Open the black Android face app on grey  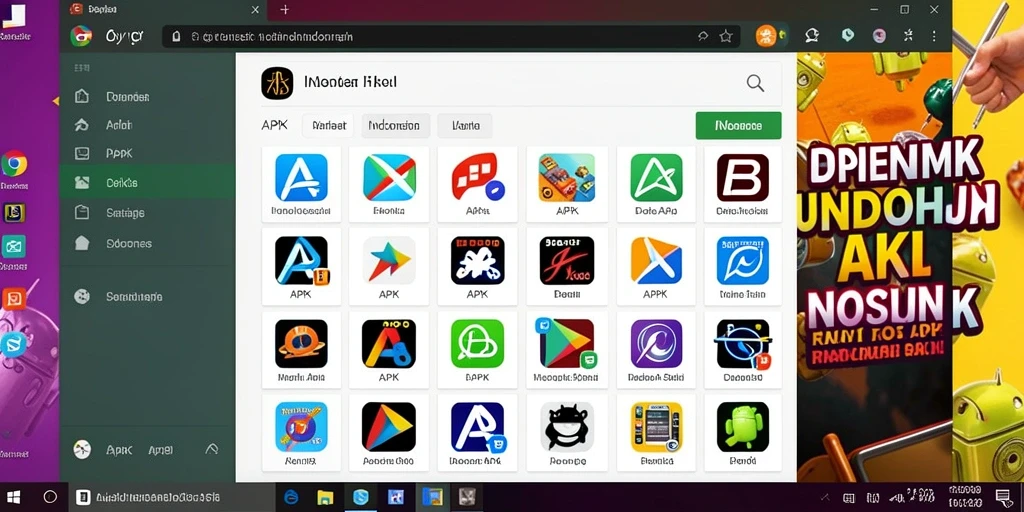[x=566, y=427]
